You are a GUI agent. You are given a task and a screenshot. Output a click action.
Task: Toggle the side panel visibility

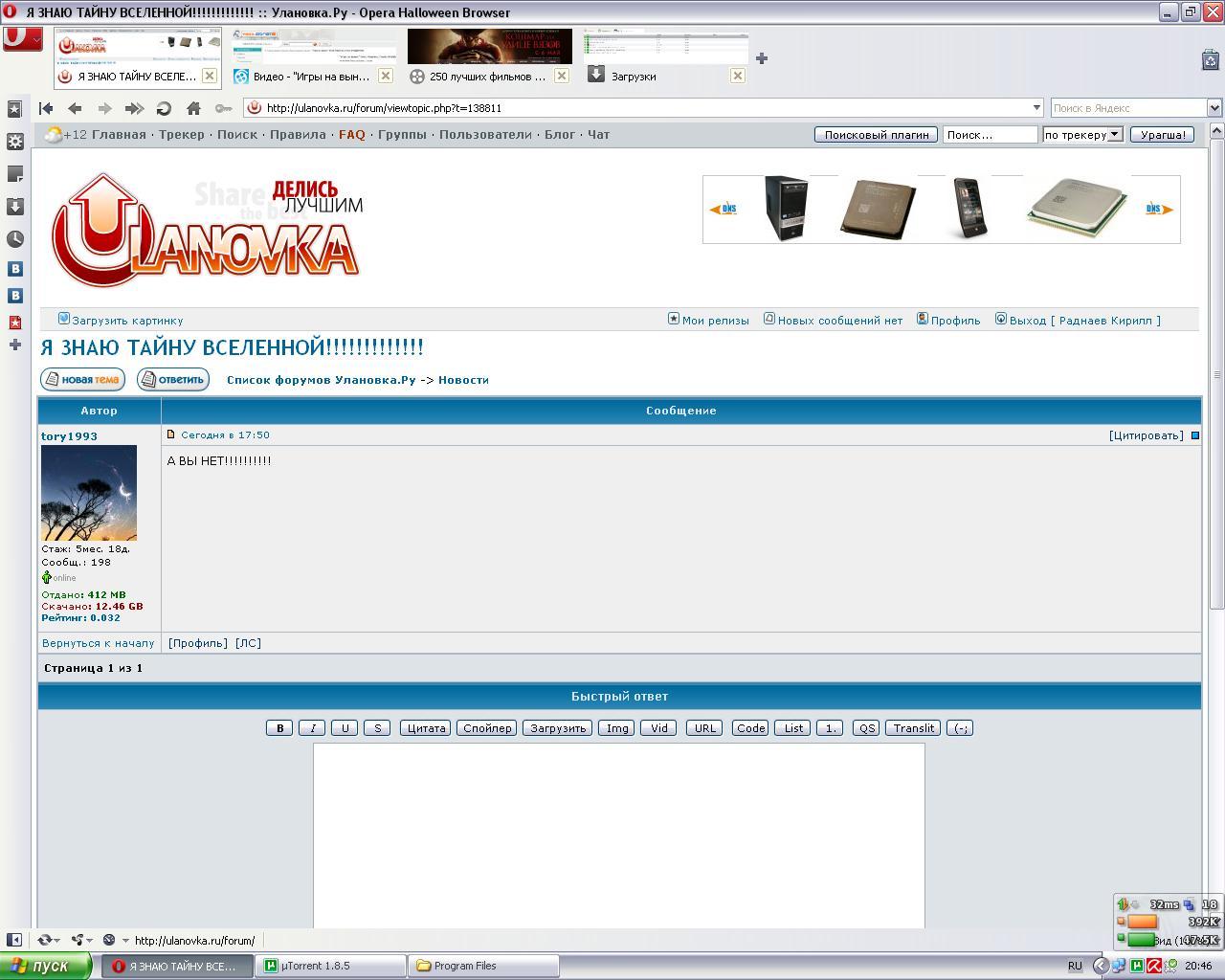coord(13,940)
